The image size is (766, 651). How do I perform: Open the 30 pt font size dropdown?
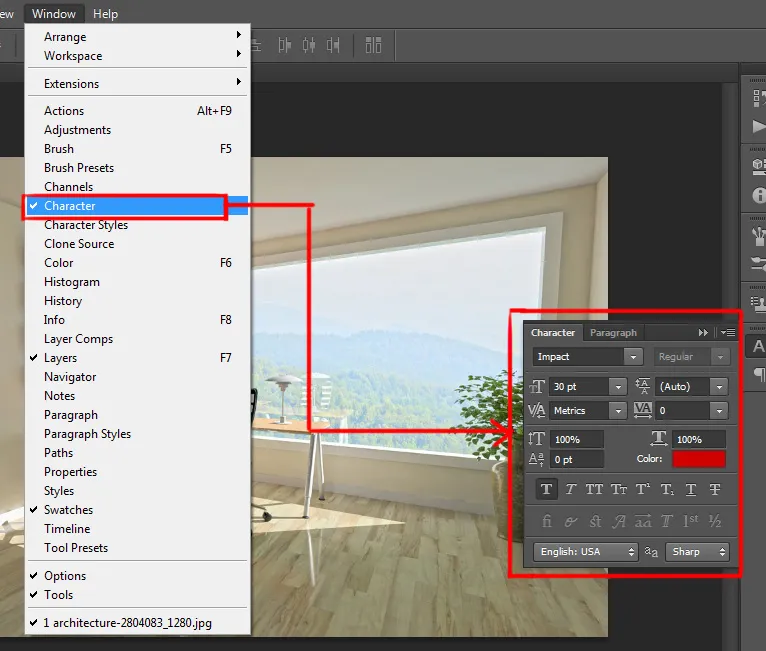pos(618,387)
